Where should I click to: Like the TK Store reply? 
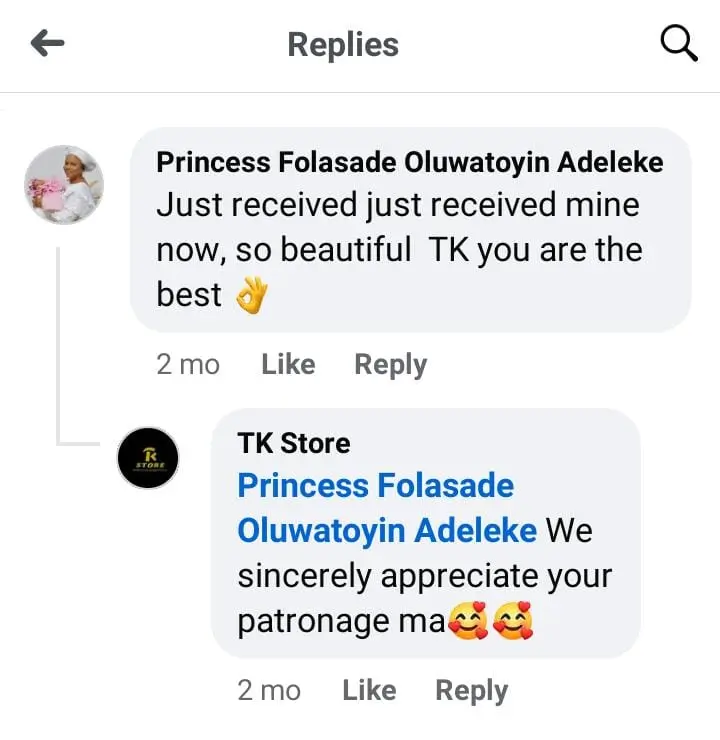(x=369, y=690)
